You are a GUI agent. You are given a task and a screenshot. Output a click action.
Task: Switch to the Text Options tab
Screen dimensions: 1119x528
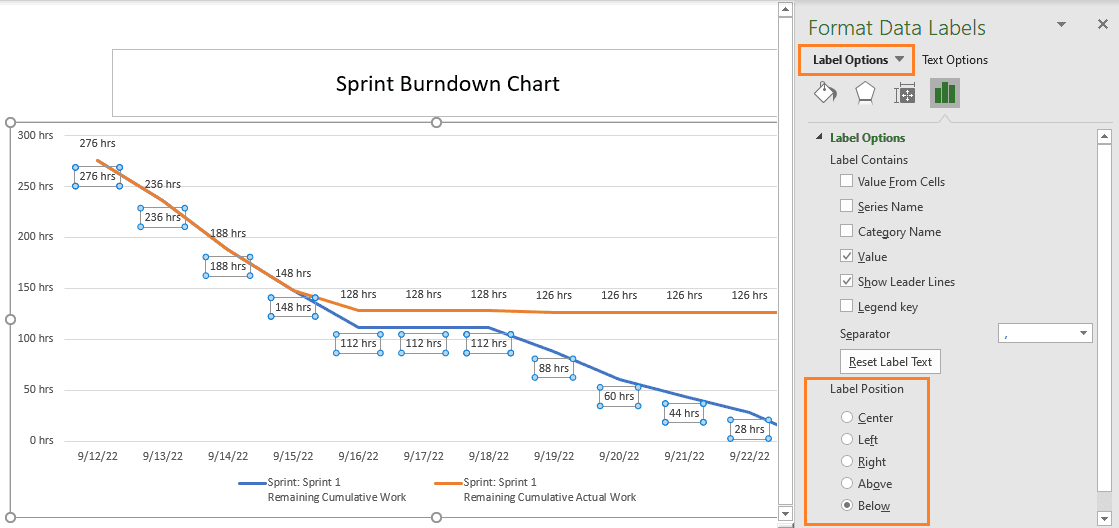[x=955, y=60]
